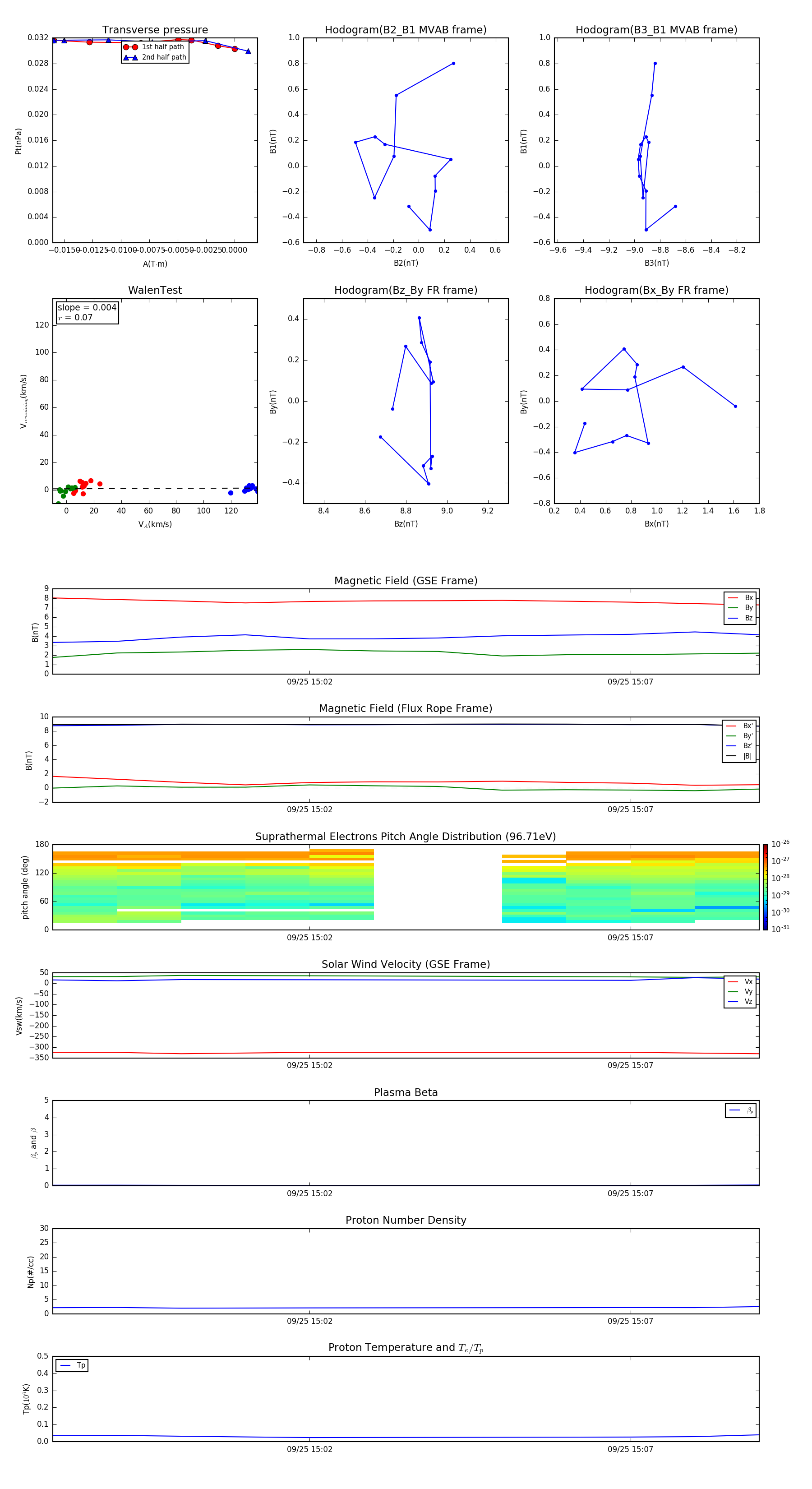Select Vz in the solar wind velocity legend

[x=740, y=1002]
